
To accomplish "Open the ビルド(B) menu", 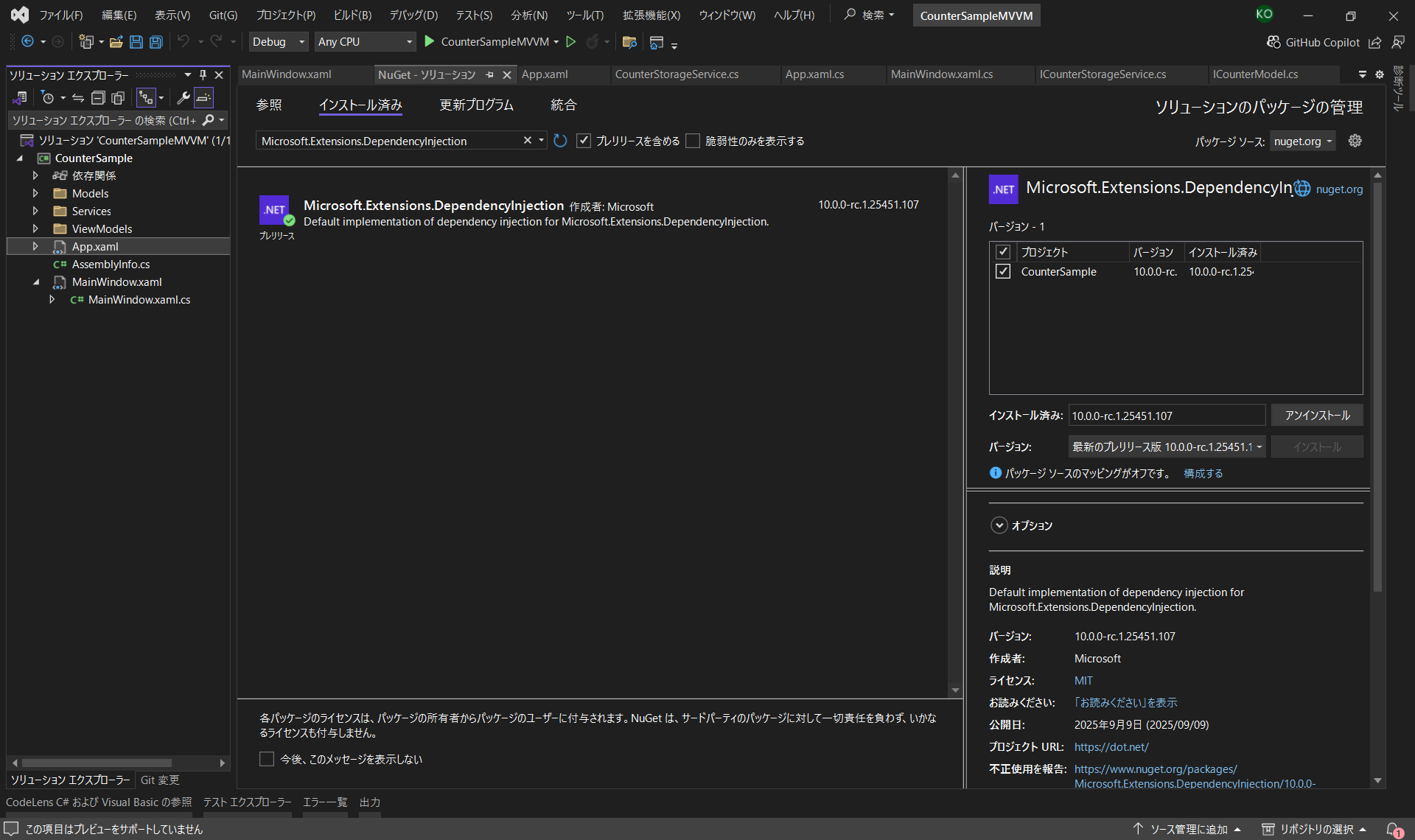I will [x=352, y=15].
